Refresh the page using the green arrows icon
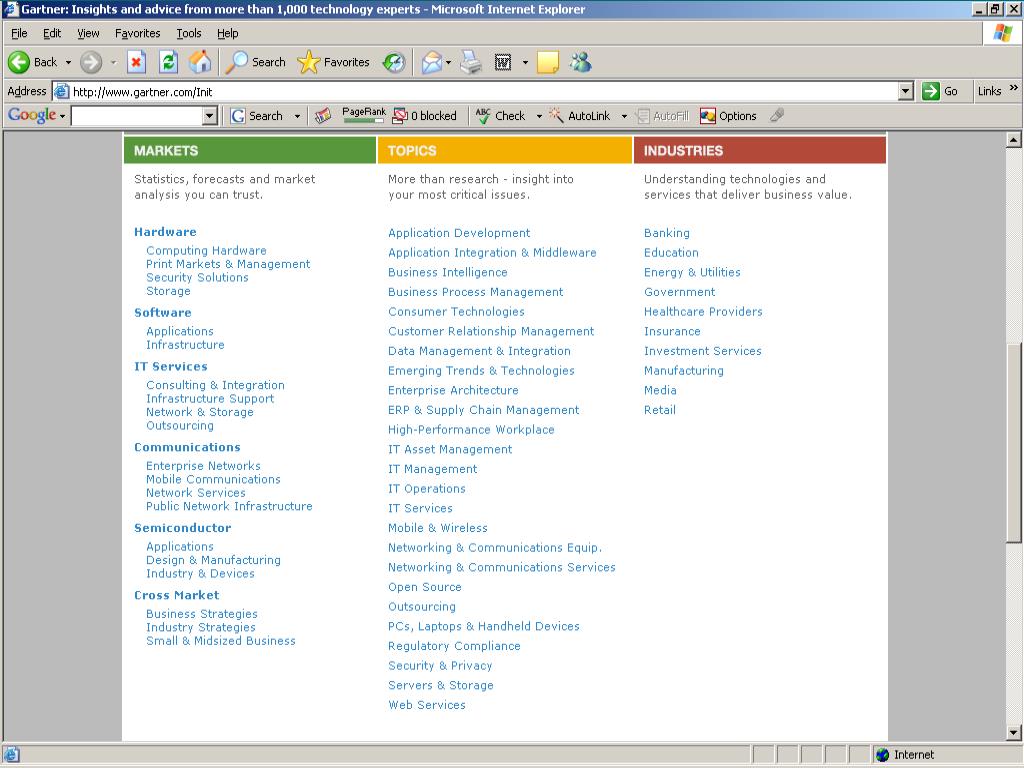 (168, 63)
